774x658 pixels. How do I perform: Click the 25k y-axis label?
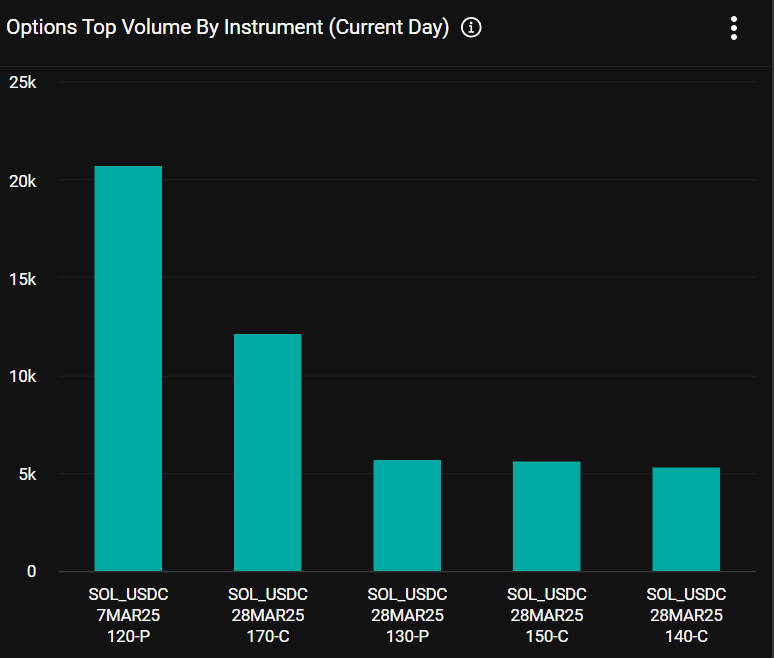click(22, 83)
